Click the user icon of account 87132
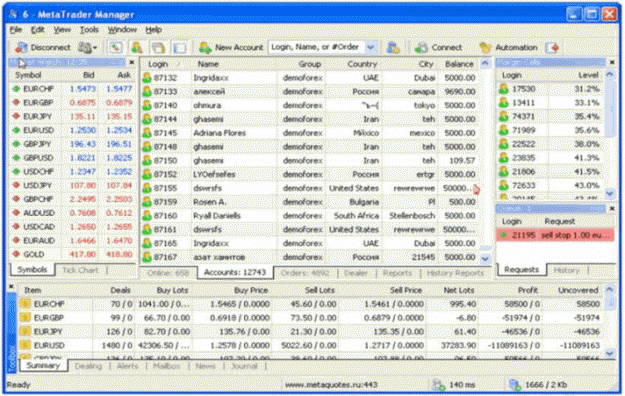 point(147,78)
